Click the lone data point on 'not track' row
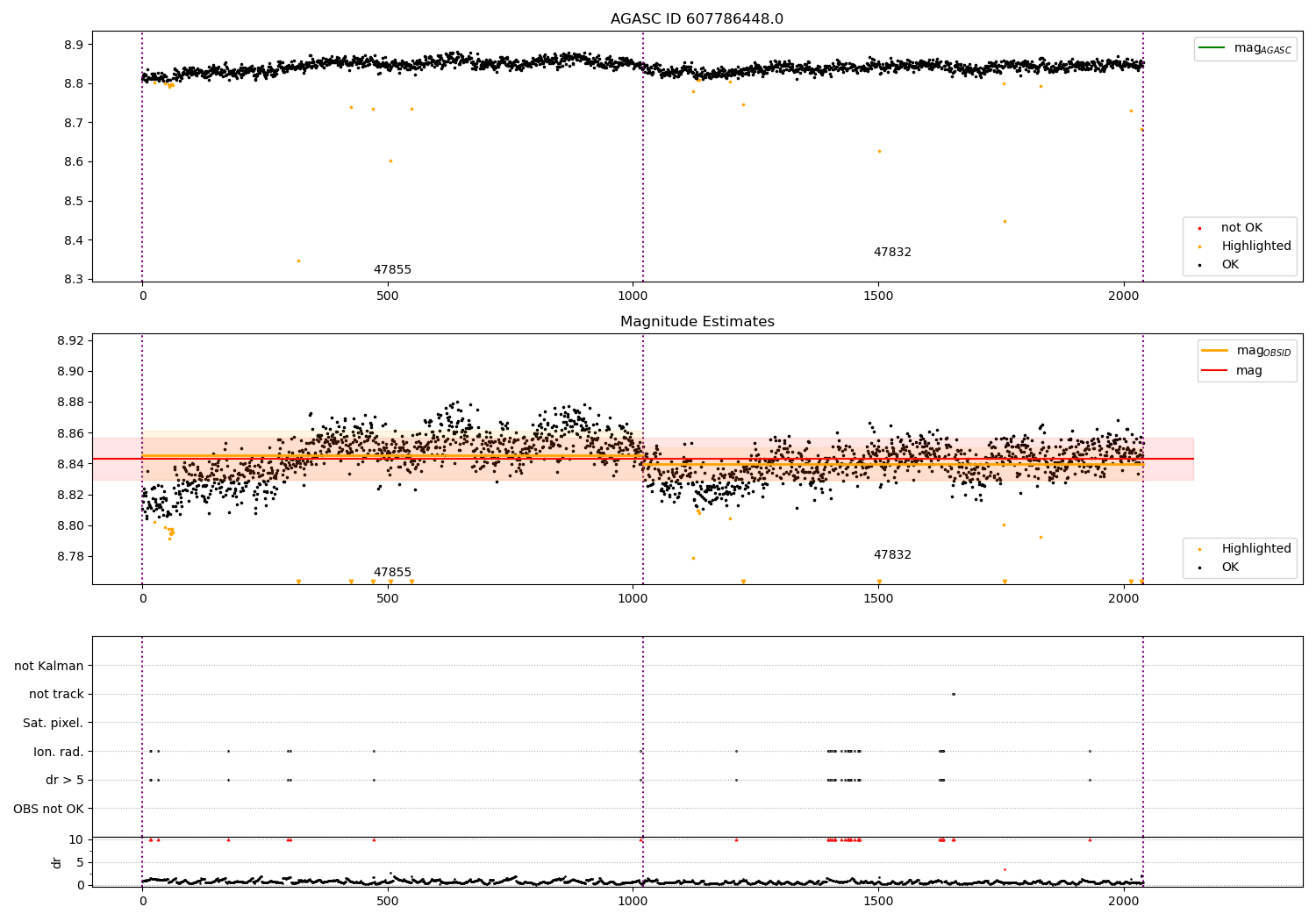This screenshot has width=1316, height=921. [x=954, y=695]
